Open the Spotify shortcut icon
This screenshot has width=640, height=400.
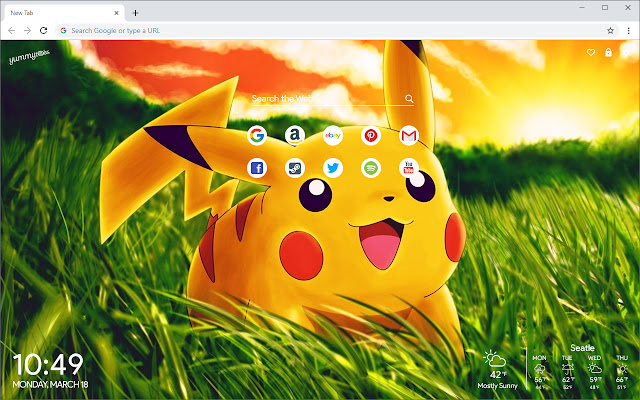click(x=371, y=168)
